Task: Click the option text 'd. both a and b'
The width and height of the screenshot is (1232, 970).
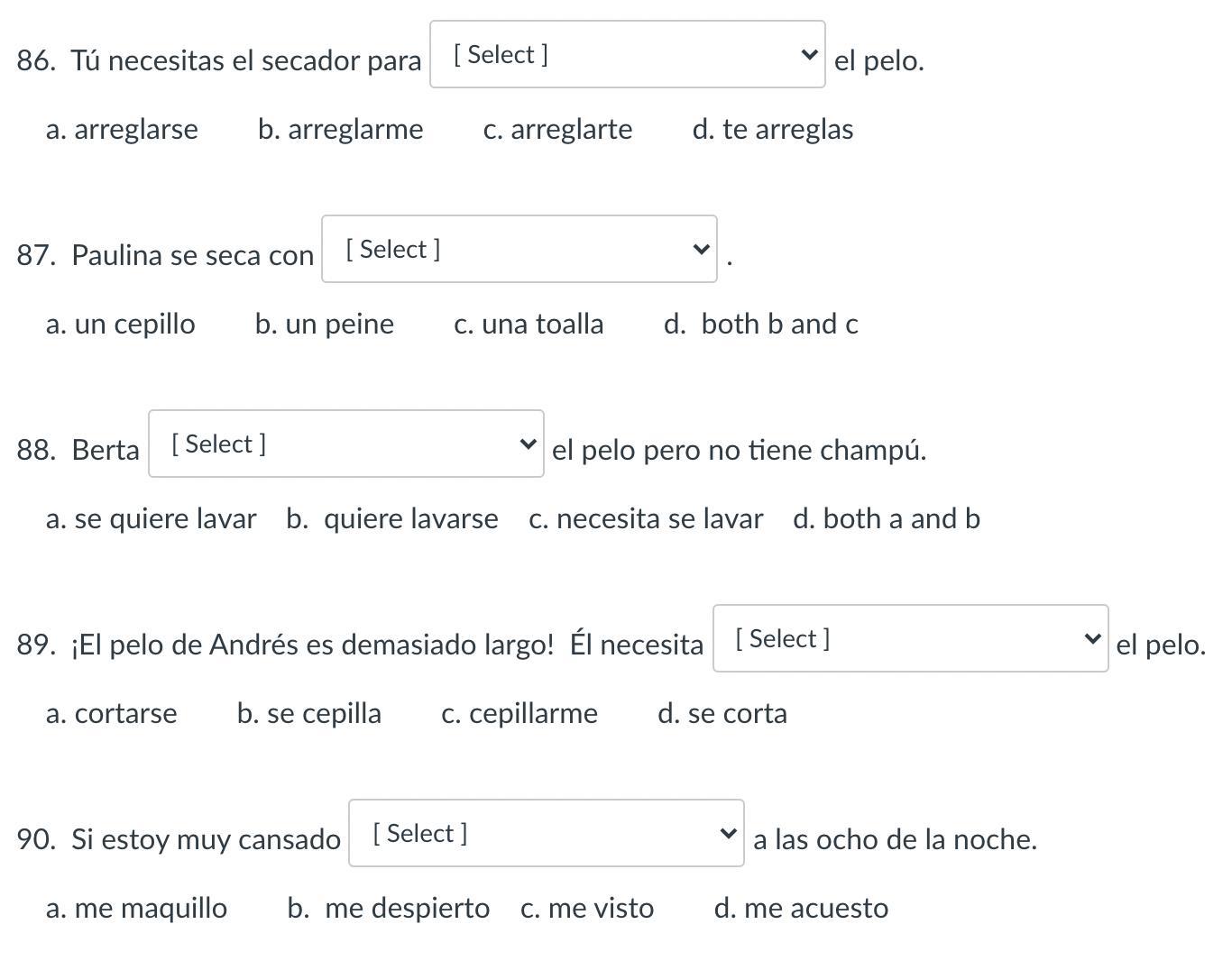Action: click(x=886, y=519)
